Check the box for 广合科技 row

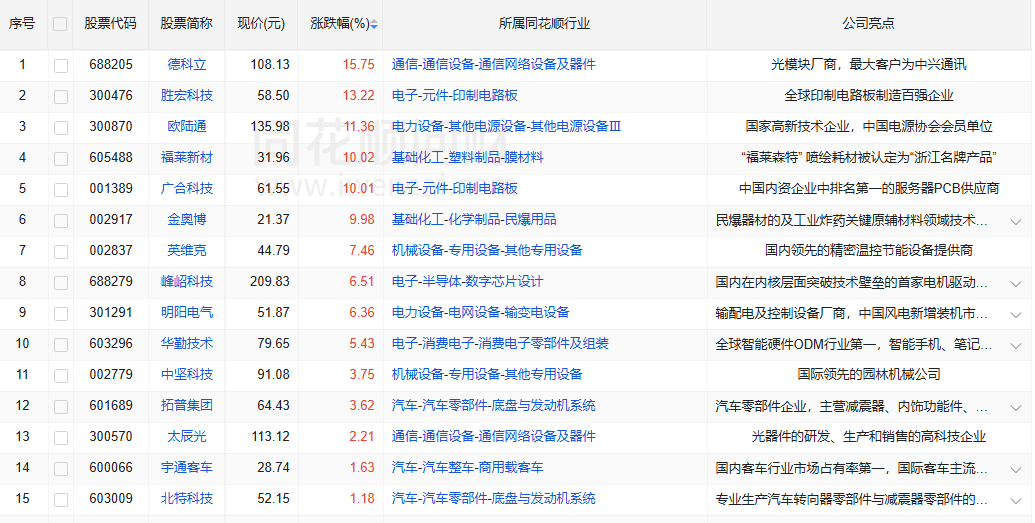(61, 190)
